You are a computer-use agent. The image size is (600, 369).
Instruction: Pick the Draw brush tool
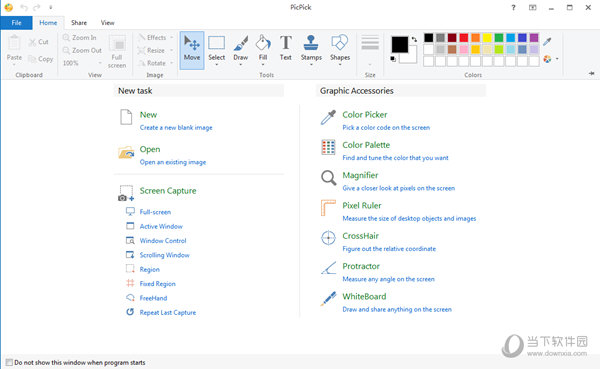coord(241,50)
